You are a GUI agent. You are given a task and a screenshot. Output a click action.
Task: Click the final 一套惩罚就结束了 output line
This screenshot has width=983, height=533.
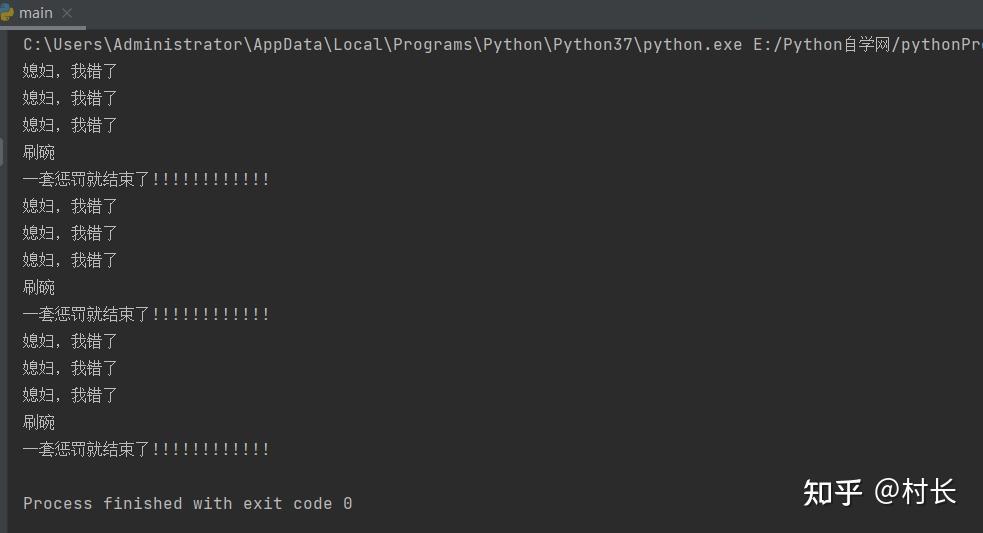coord(146,449)
